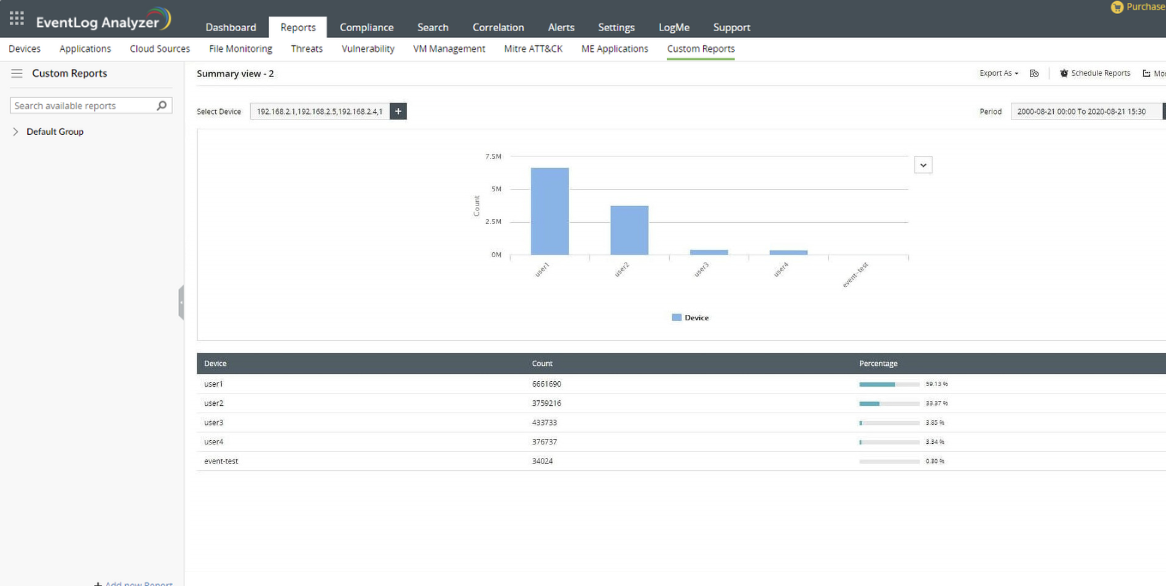Click the plus icon to add devices
1166x586 pixels.
point(398,112)
